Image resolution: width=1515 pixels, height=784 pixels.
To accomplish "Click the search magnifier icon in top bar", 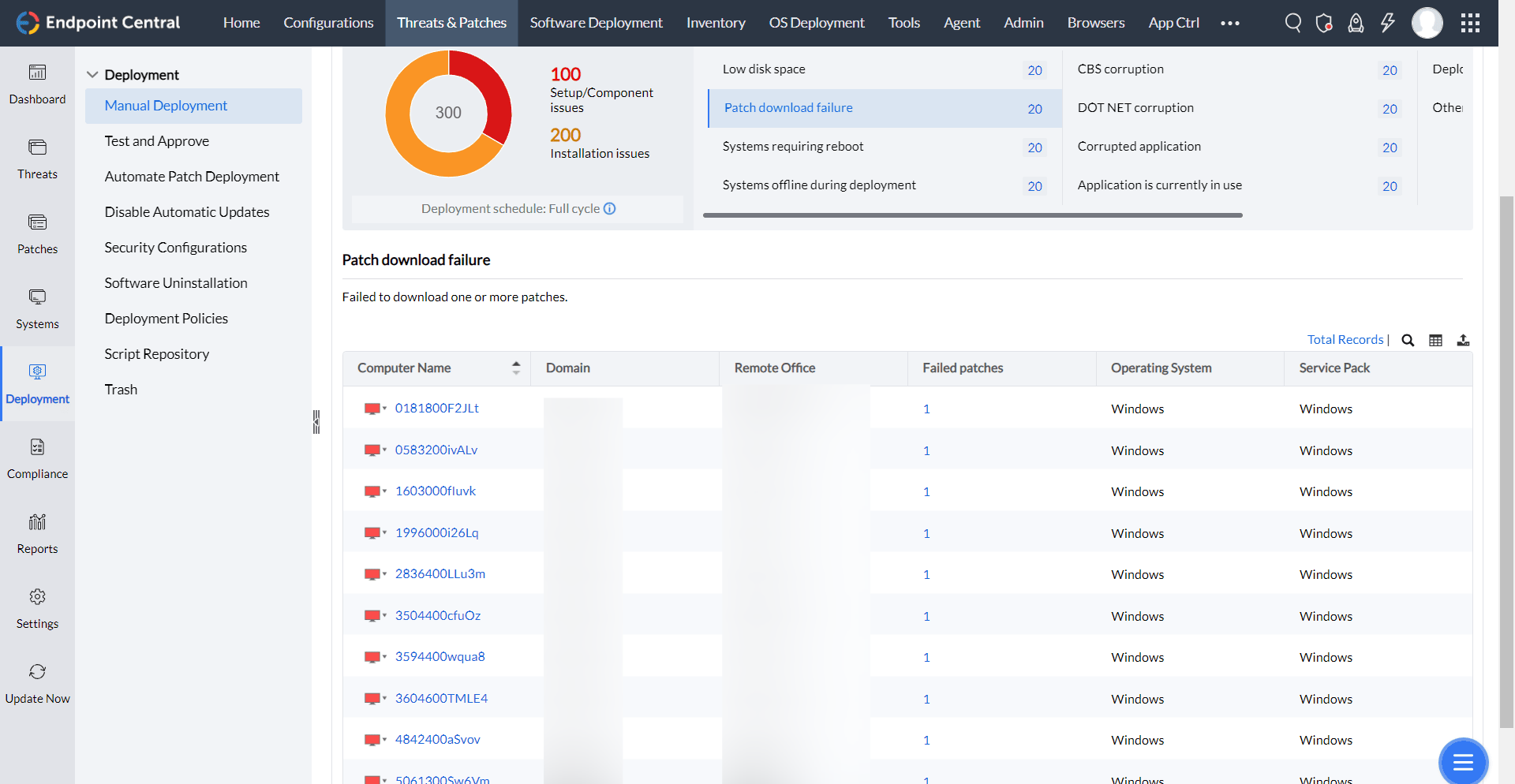I will 1292,23.
